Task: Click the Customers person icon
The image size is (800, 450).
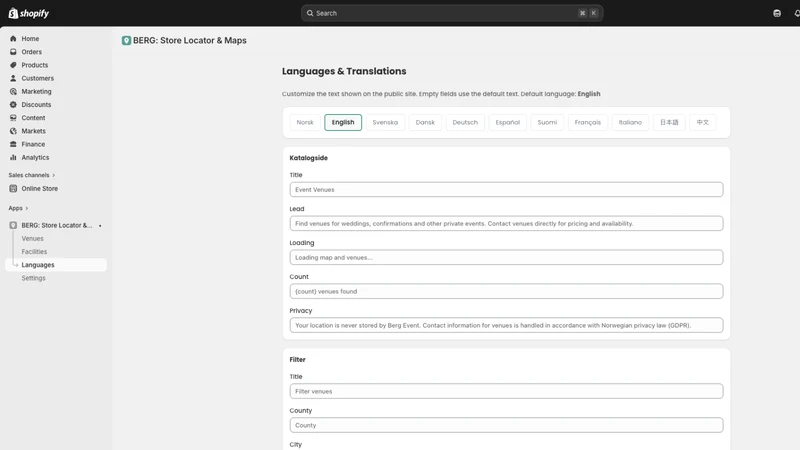Action: (x=13, y=79)
